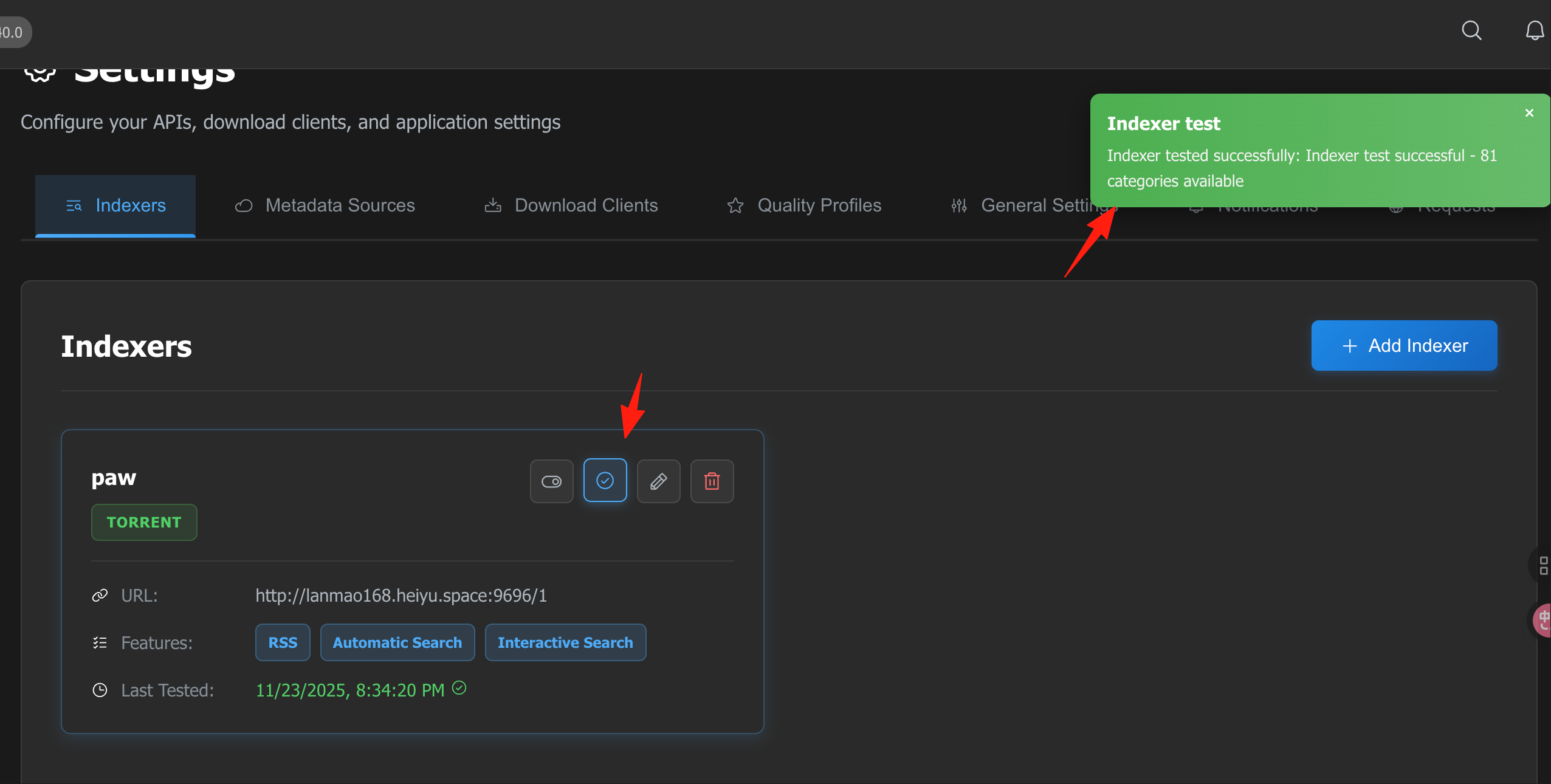Toggle the paw indexer enabled switch
This screenshot has height=784, width=1551.
point(551,481)
